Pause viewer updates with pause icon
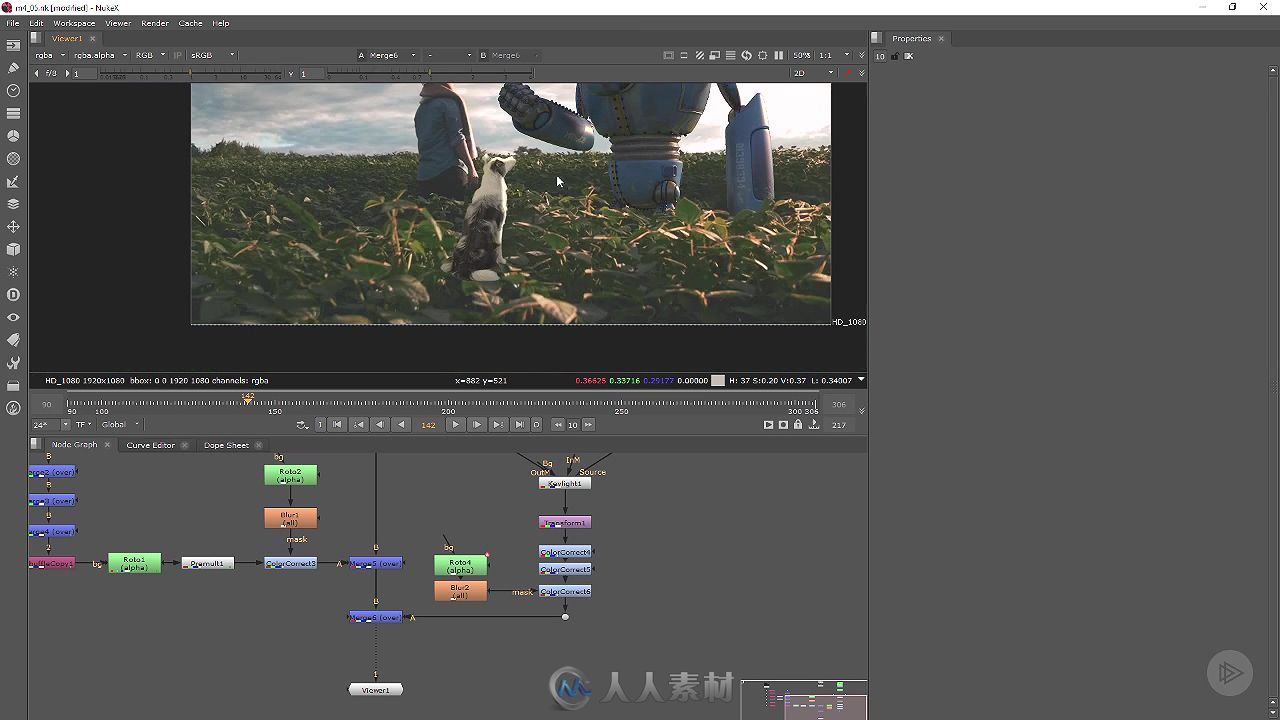Image resolution: width=1280 pixels, height=720 pixels. pyautogui.click(x=779, y=55)
